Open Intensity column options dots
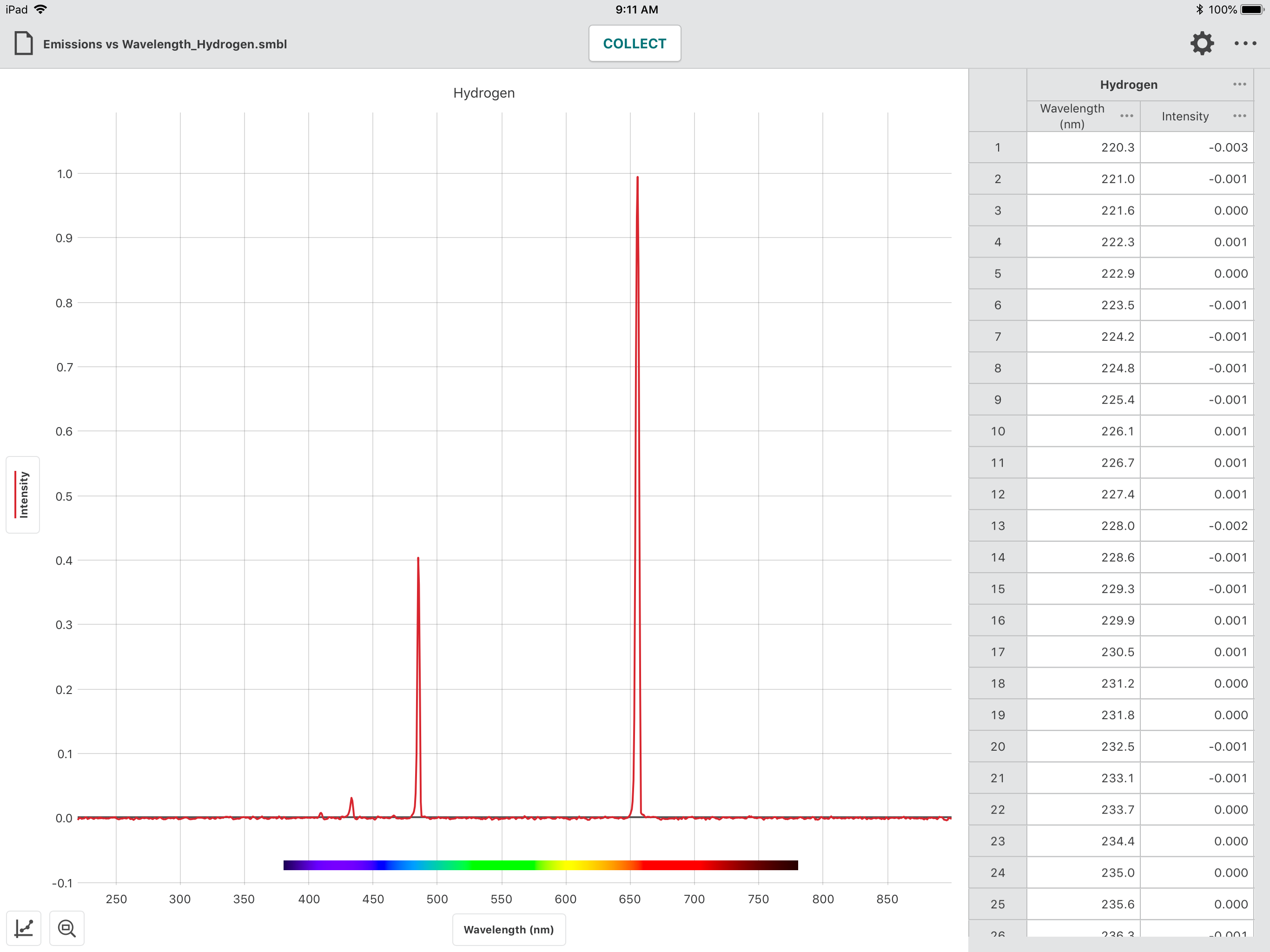The image size is (1270, 952). [1239, 116]
